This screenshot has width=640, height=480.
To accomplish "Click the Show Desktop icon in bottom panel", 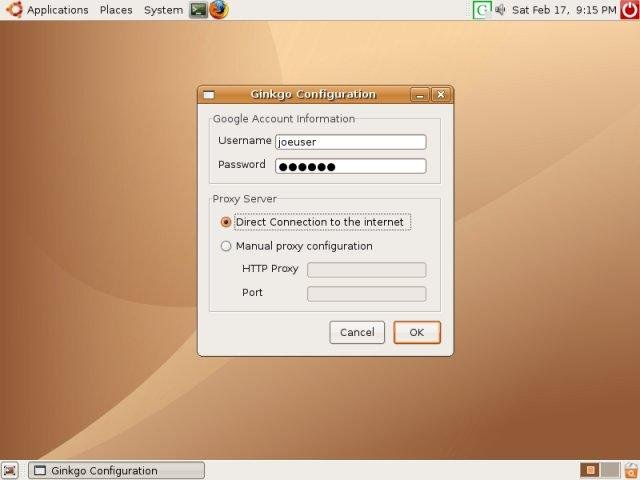I will (10, 470).
